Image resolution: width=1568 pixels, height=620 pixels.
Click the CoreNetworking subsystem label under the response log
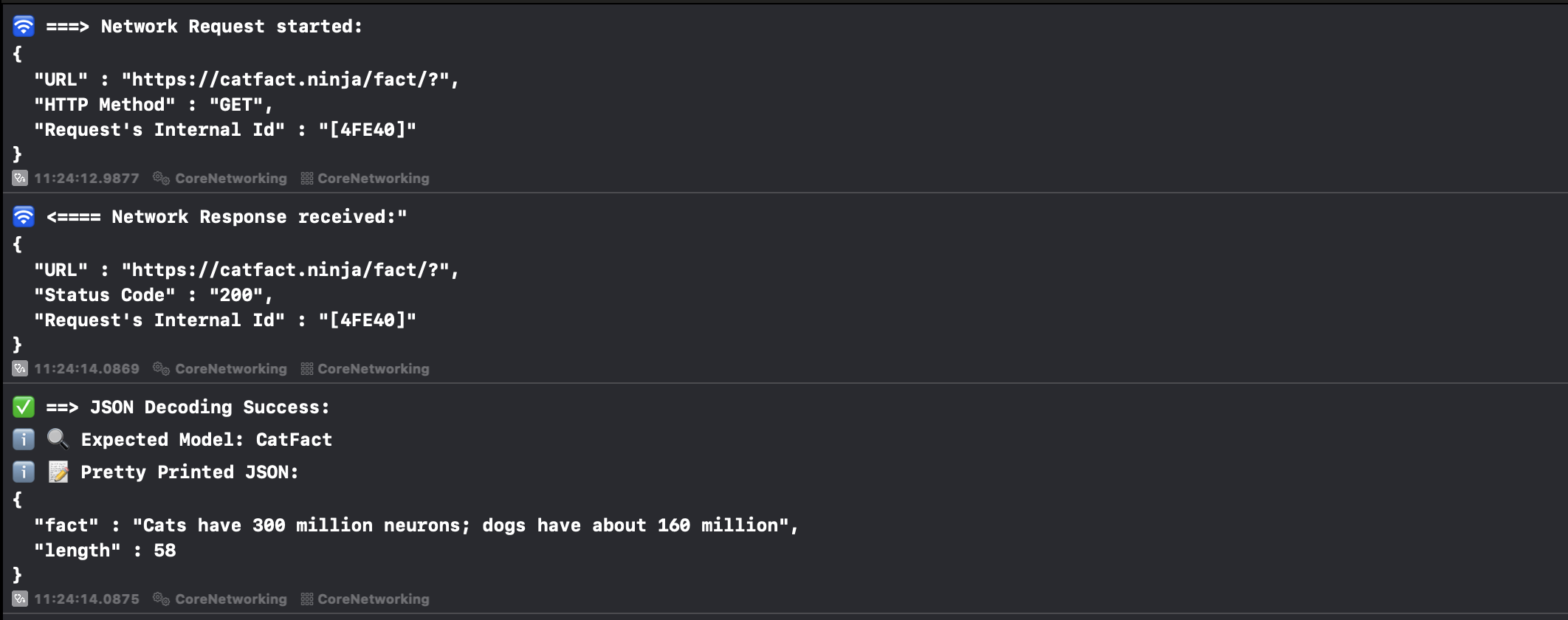(x=231, y=368)
